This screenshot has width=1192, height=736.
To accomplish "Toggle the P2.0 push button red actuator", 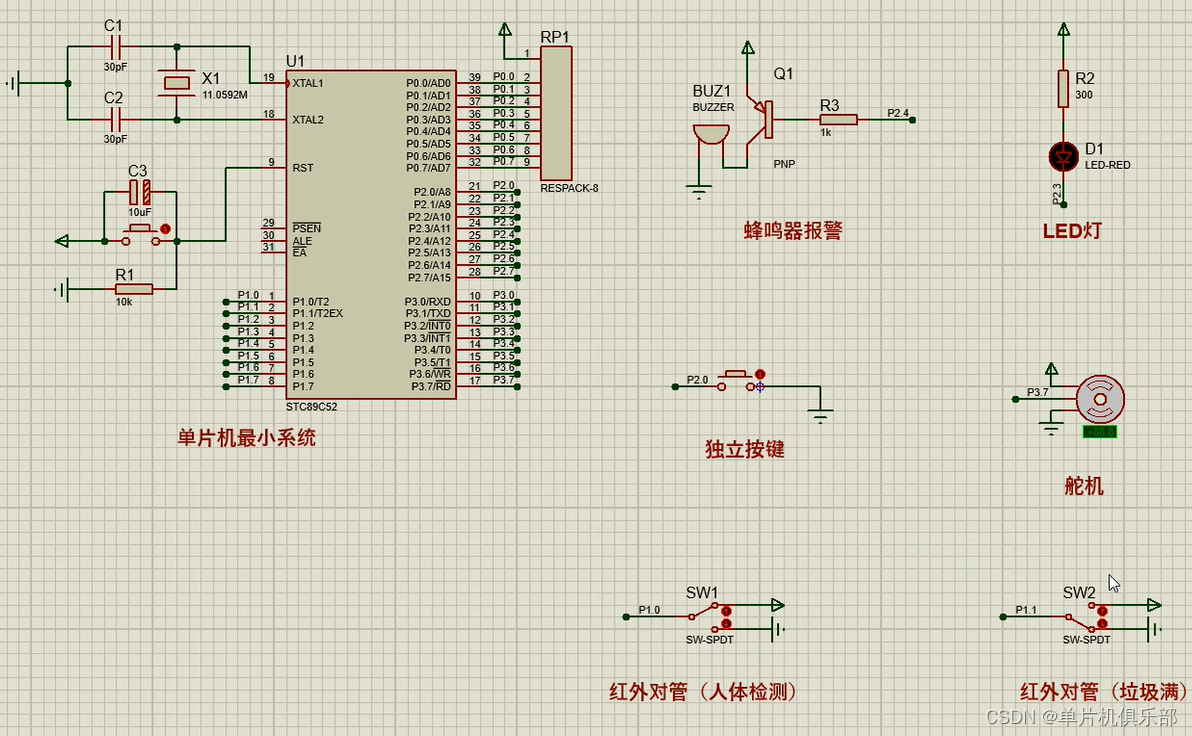I will click(x=759, y=374).
